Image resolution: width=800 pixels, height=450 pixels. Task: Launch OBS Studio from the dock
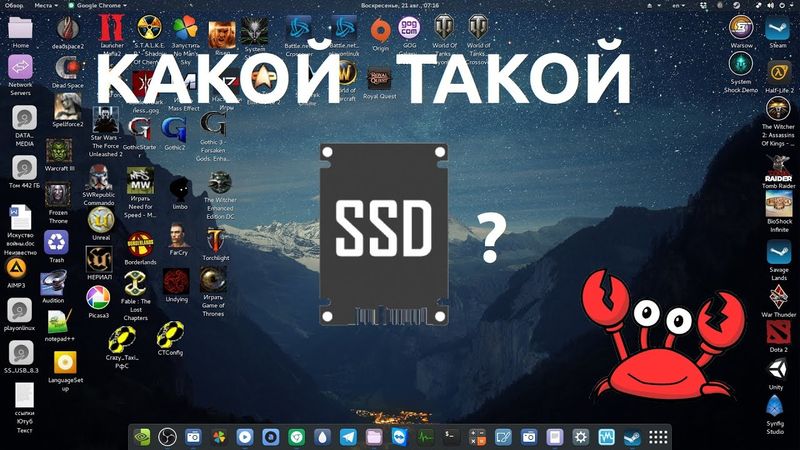tap(167, 437)
